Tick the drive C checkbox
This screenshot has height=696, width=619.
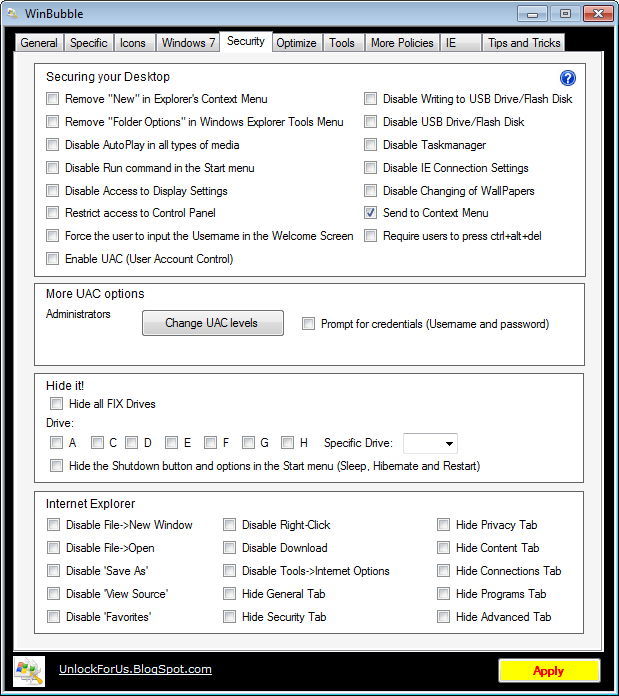click(x=97, y=443)
